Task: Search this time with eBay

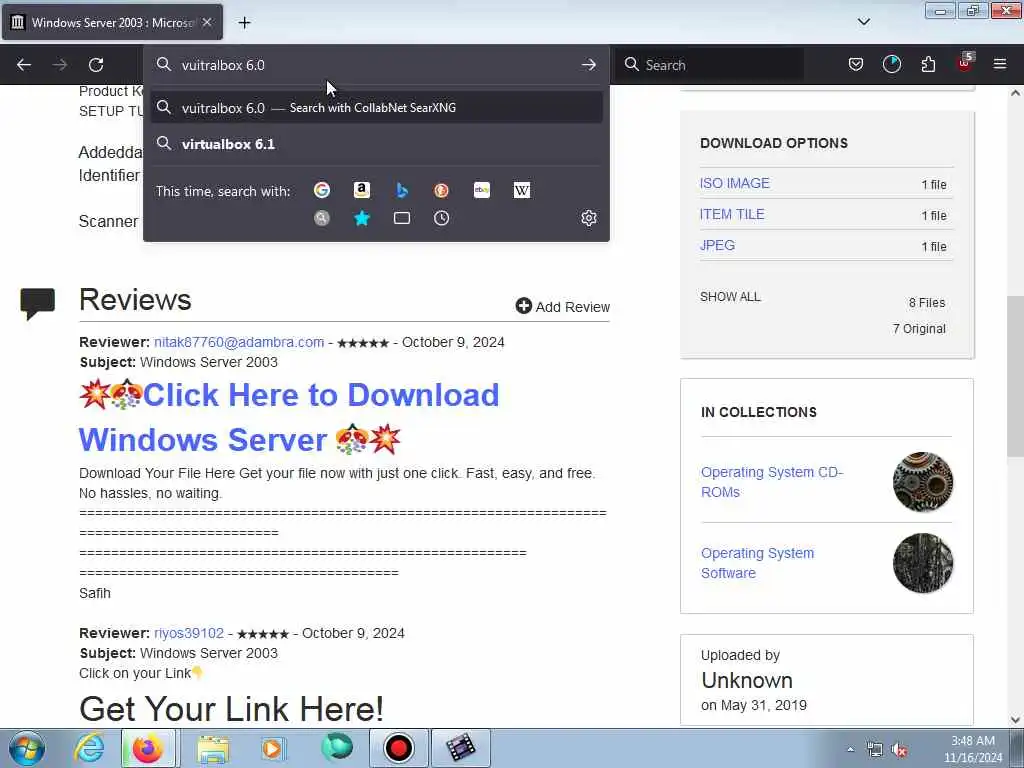Action: pos(482,190)
